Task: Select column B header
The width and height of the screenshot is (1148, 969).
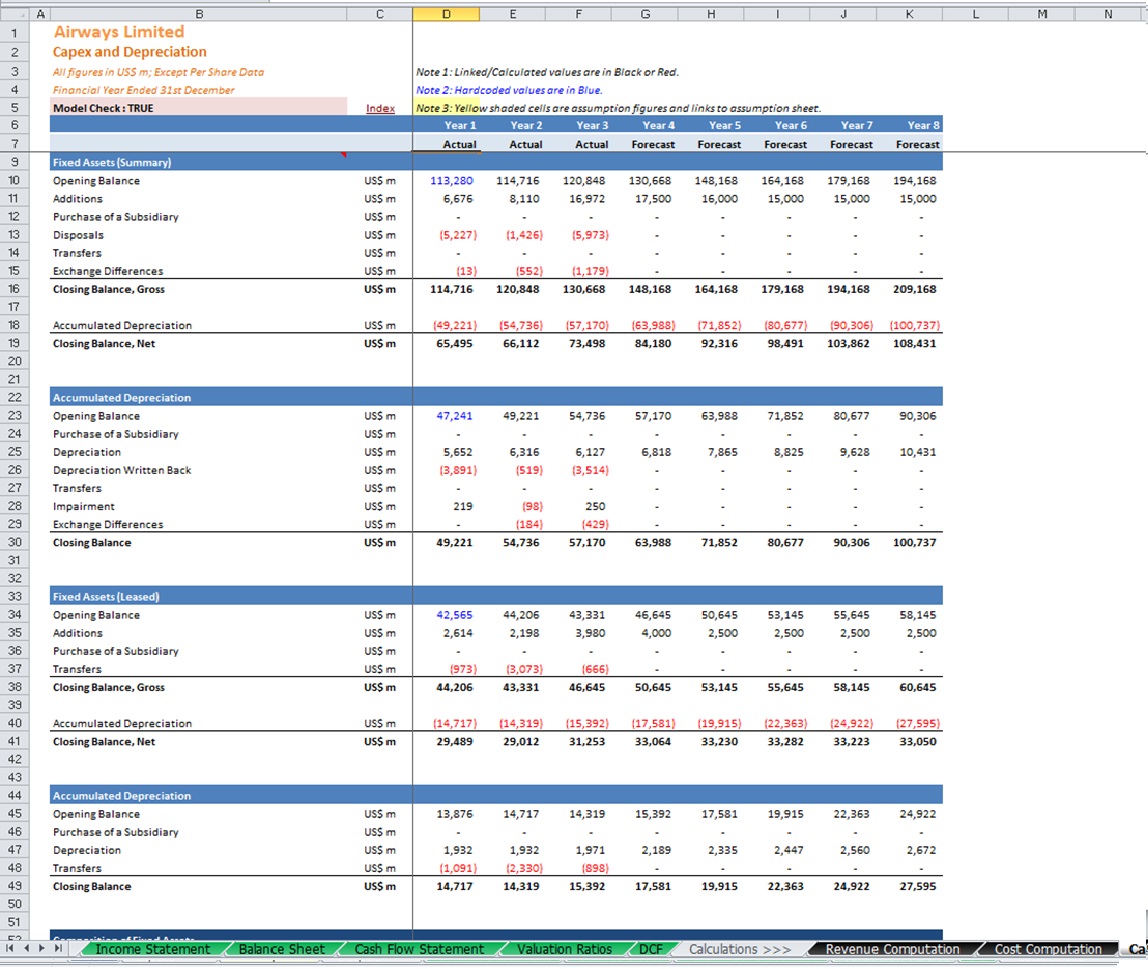Action: click(x=198, y=14)
